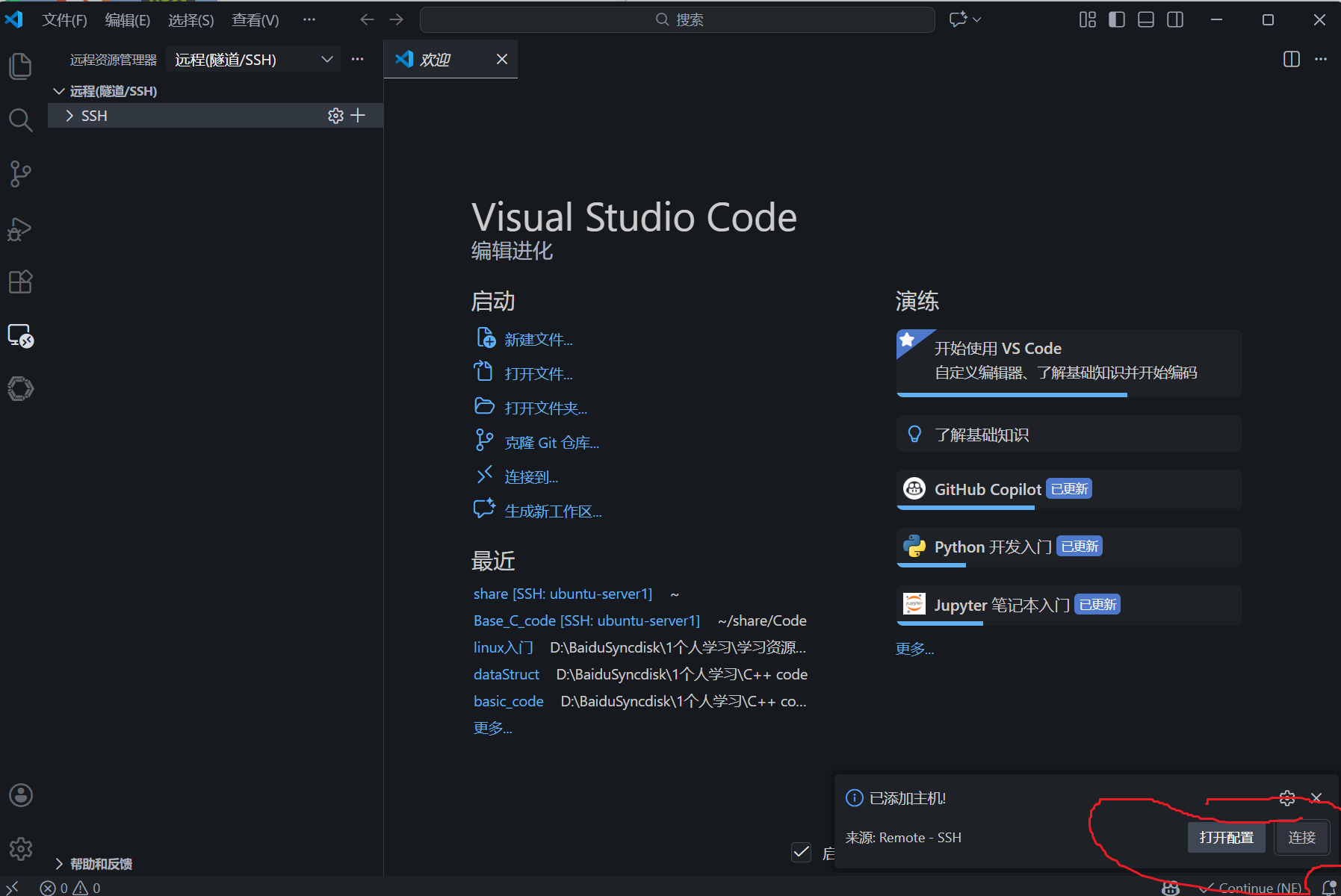
Task: Open the Copilot chat icon in title bar
Action: [x=958, y=19]
